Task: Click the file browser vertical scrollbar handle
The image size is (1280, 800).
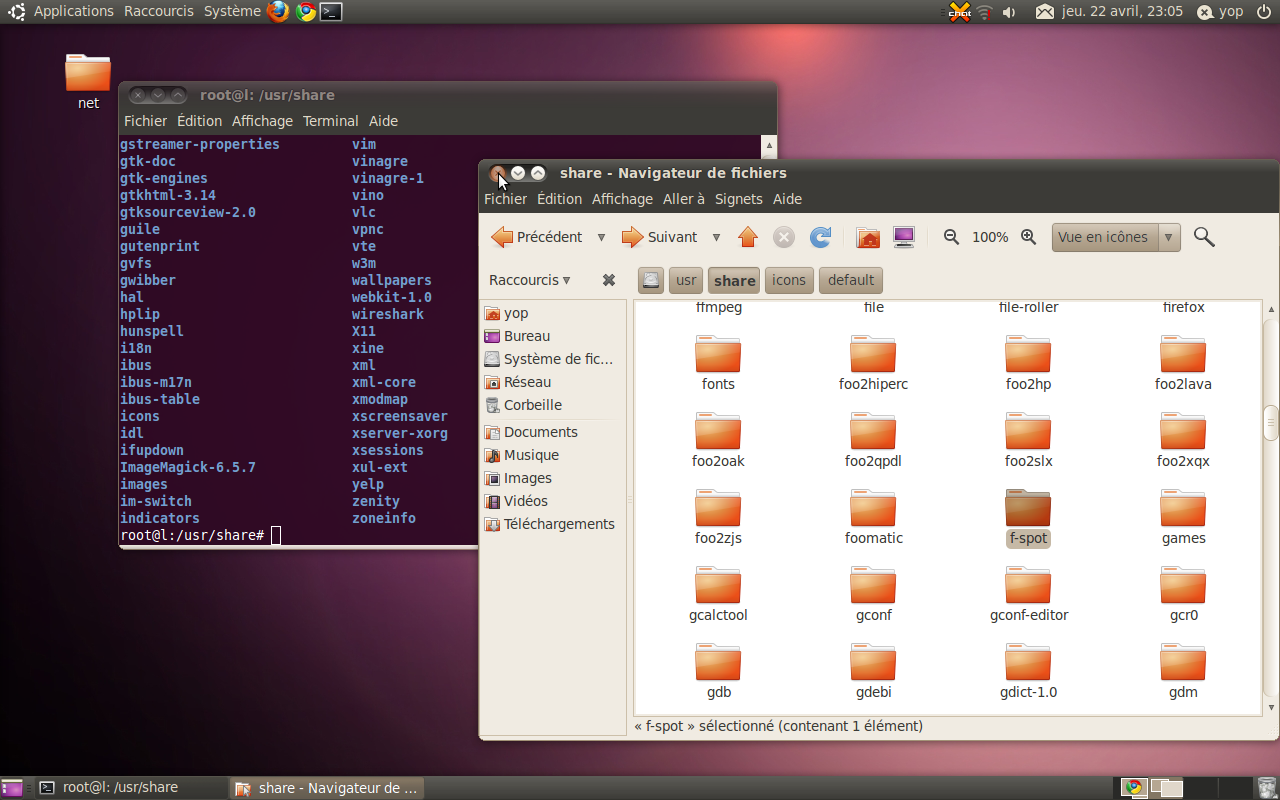Action: [1271, 423]
